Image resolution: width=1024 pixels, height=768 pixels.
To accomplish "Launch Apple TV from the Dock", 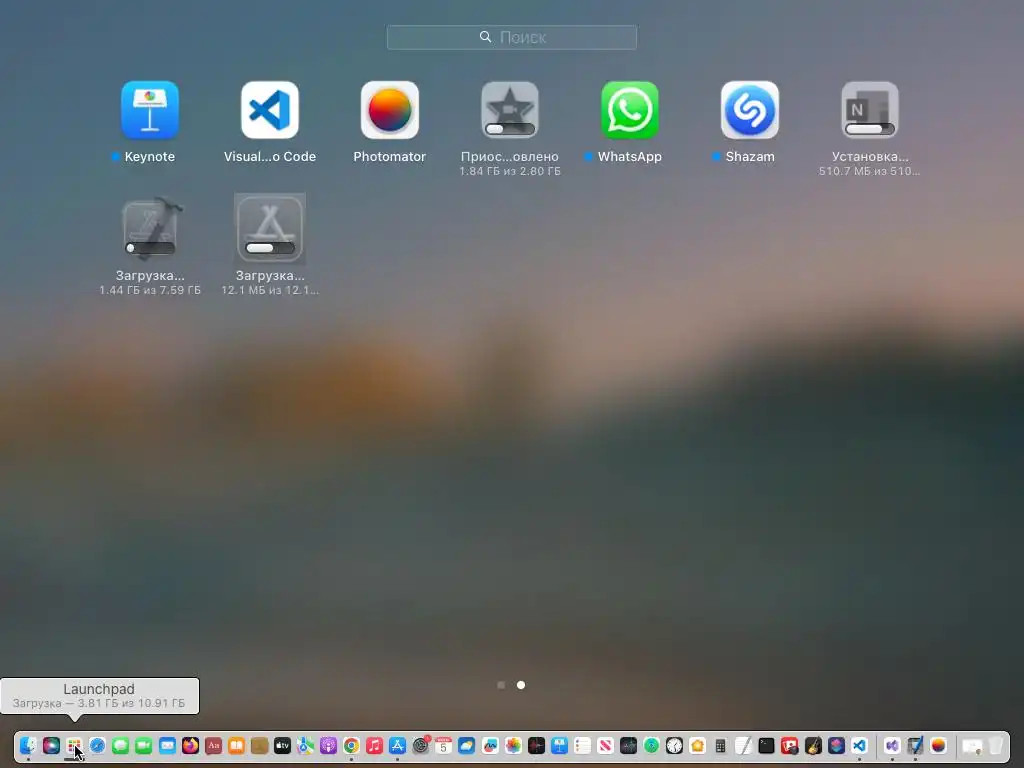I will tap(282, 745).
